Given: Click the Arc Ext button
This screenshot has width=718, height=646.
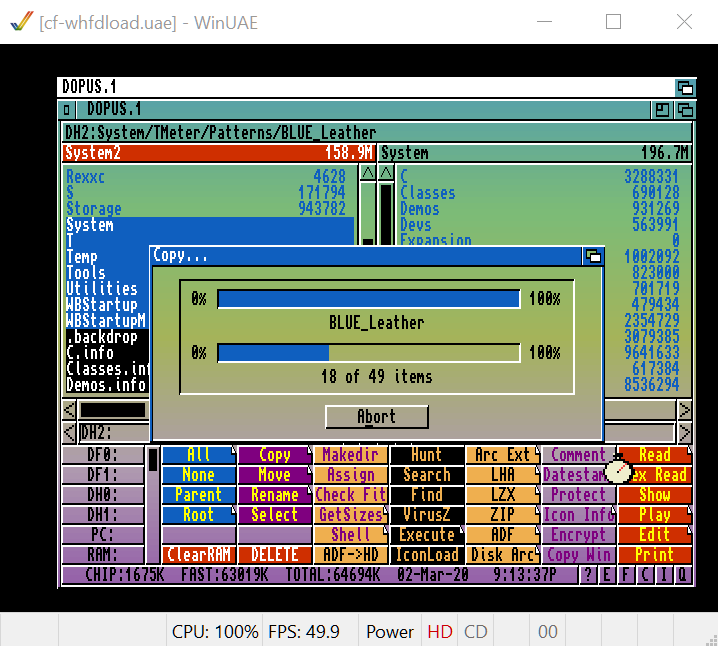Looking at the screenshot, I should pos(503,455).
